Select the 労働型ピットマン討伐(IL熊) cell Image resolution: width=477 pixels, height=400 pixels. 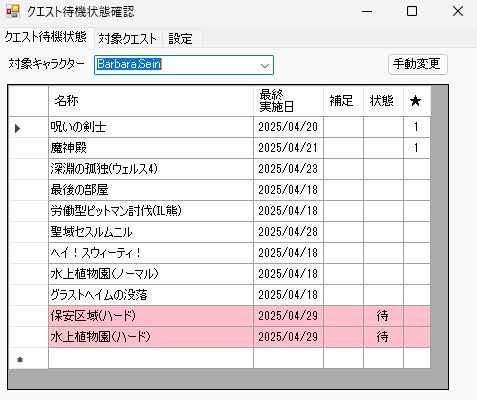(x=151, y=211)
